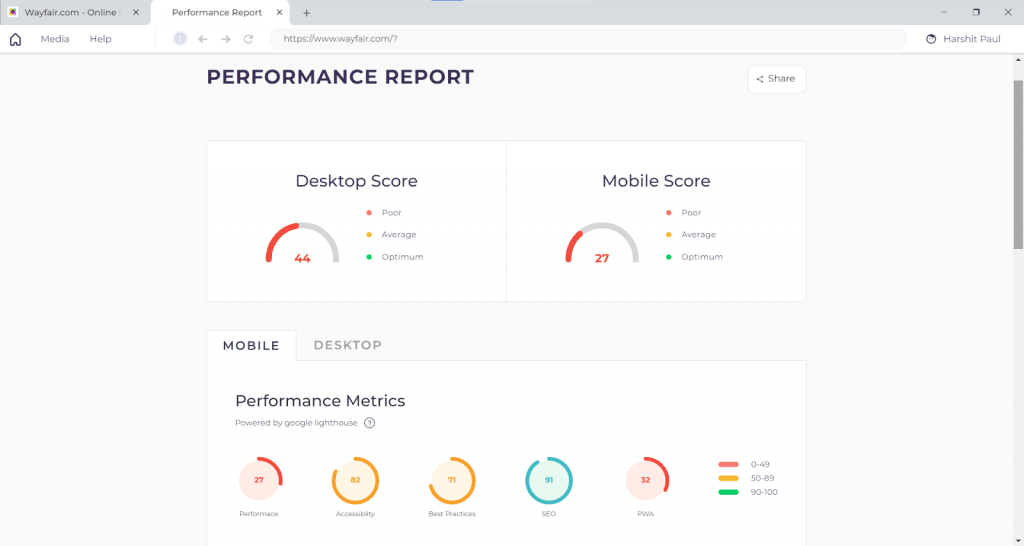Click the Average legend dot under Desktop Score
This screenshot has width=1024, height=546.
pos(369,234)
